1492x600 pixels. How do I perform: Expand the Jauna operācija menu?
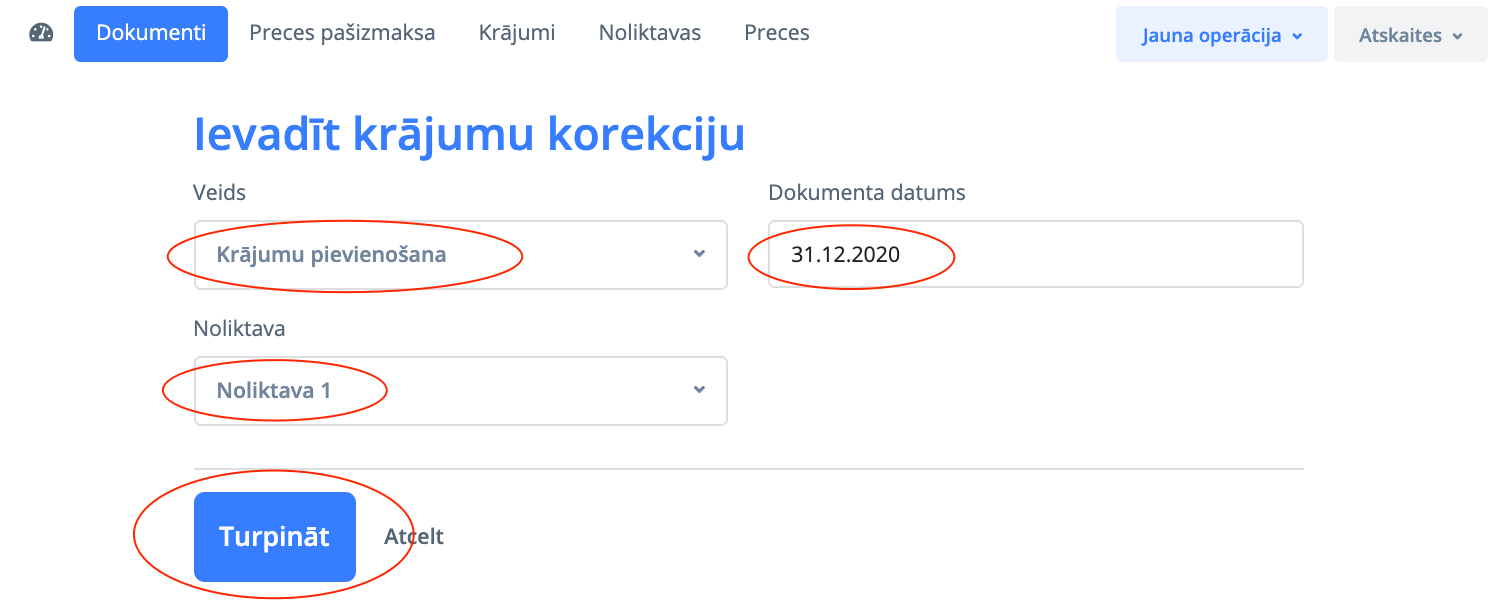(1221, 35)
